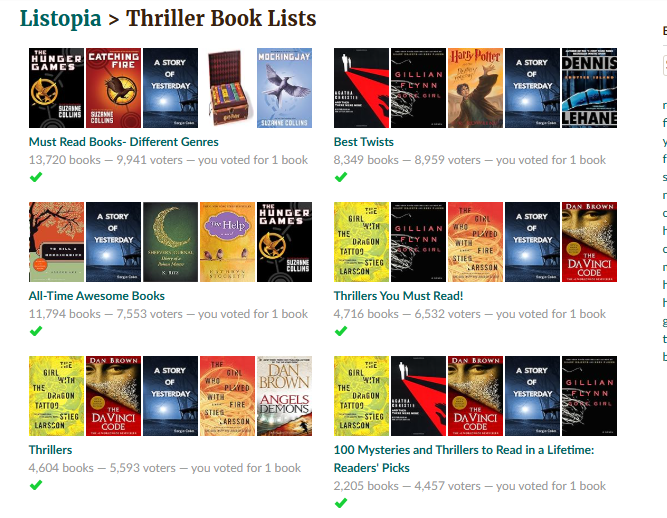Select Mockingjay book cover

[284, 88]
